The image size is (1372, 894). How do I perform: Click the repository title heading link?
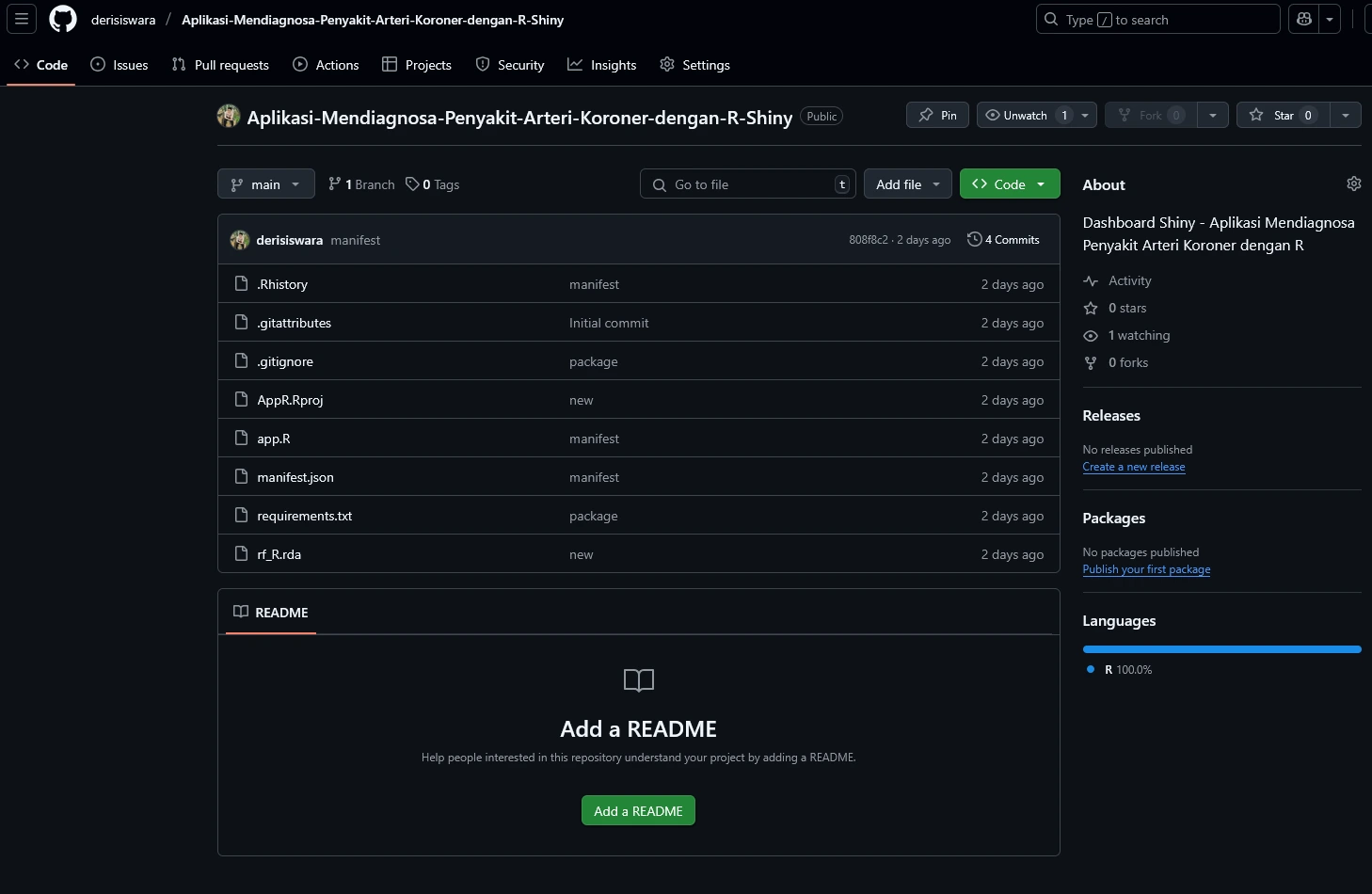(x=519, y=118)
